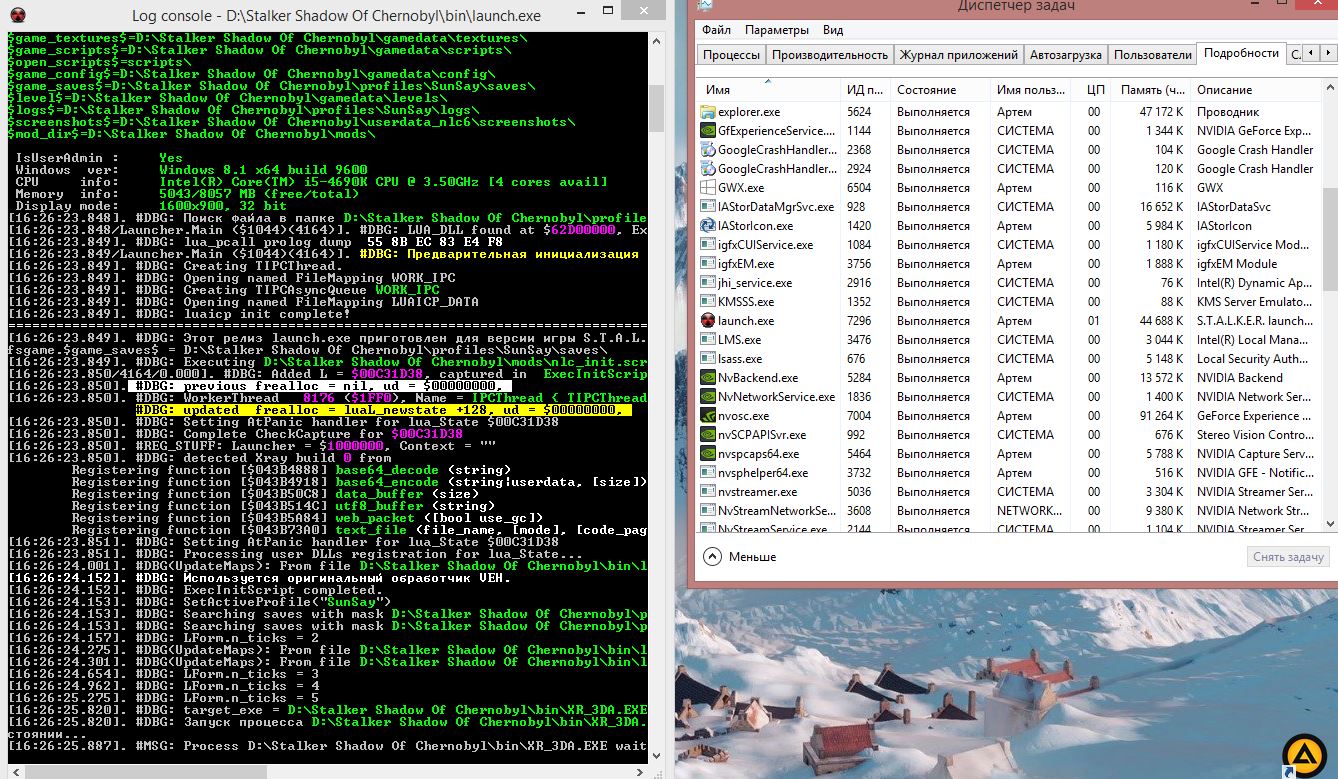Image resolution: width=1338 pixels, height=779 pixels.
Task: Click the 91 264 K memory value
Action: click(1162, 416)
